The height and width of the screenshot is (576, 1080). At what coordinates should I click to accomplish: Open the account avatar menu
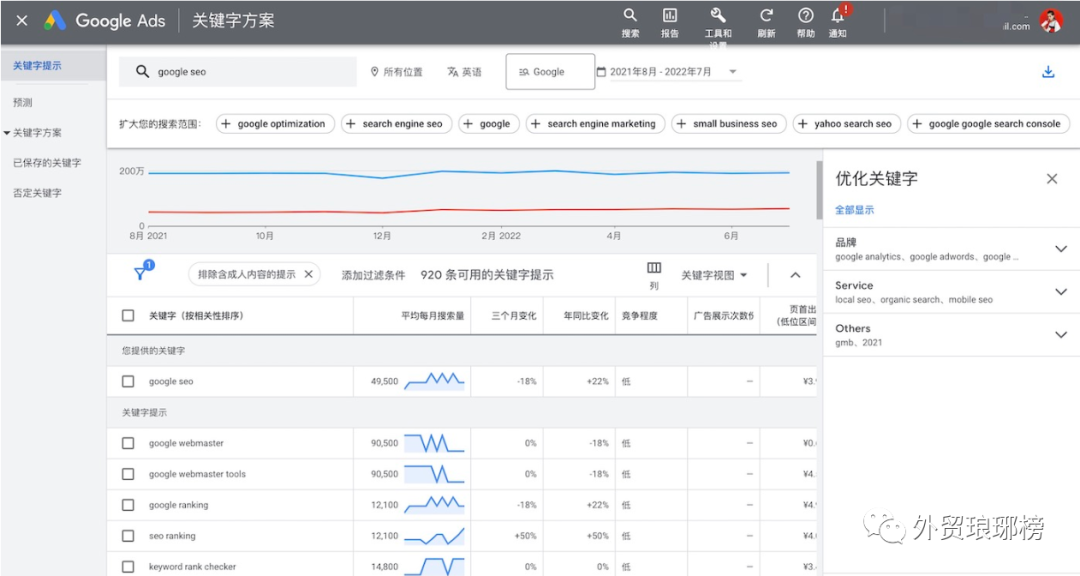click(x=1051, y=21)
